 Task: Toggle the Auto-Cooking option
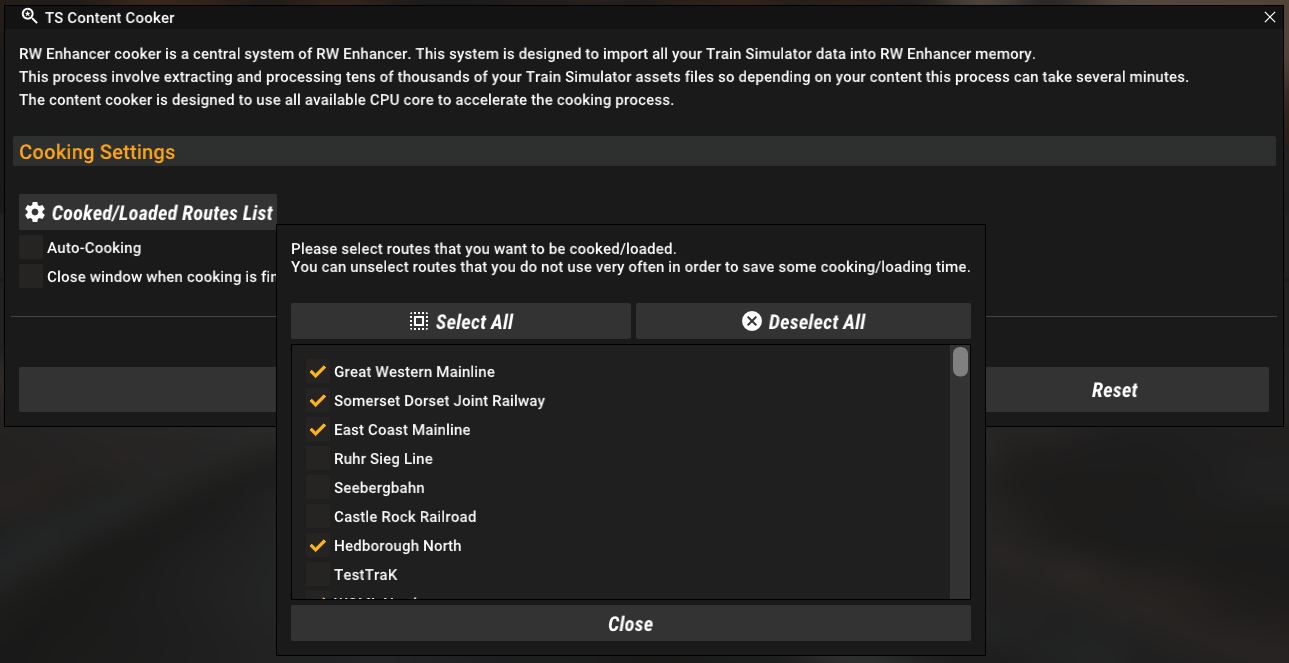(x=31, y=248)
